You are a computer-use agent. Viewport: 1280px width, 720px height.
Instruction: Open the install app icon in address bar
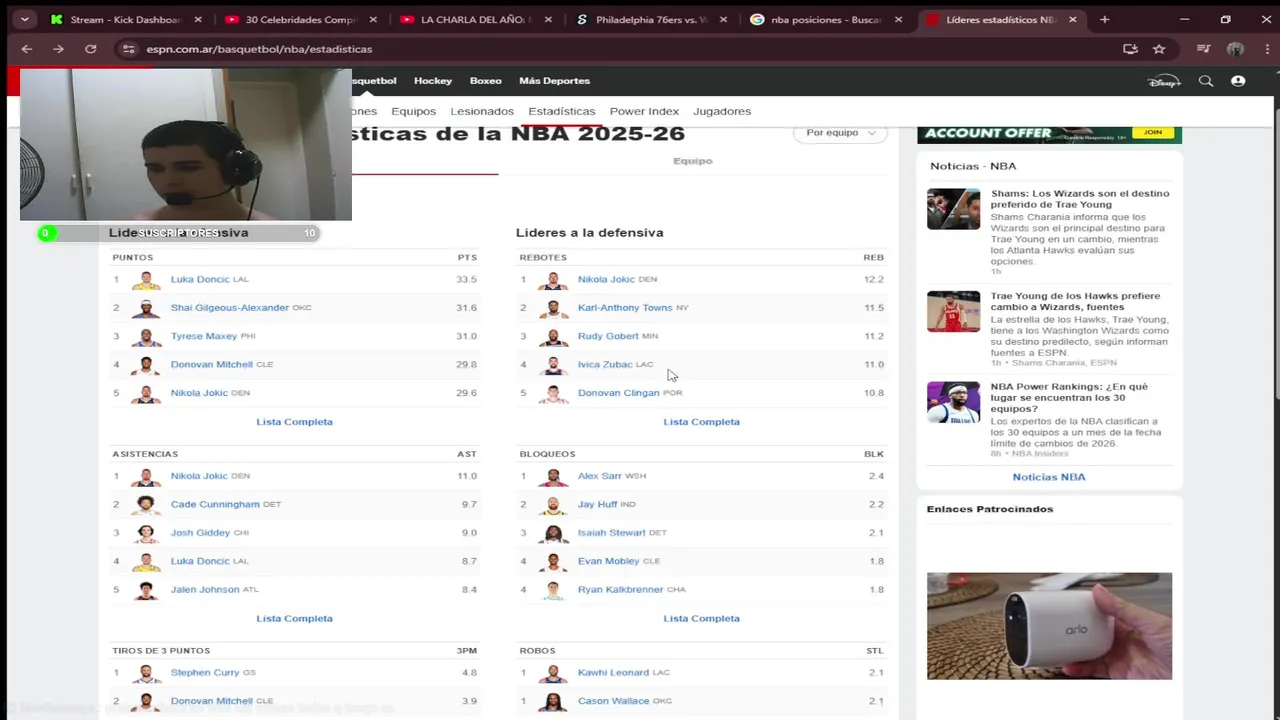click(1130, 49)
